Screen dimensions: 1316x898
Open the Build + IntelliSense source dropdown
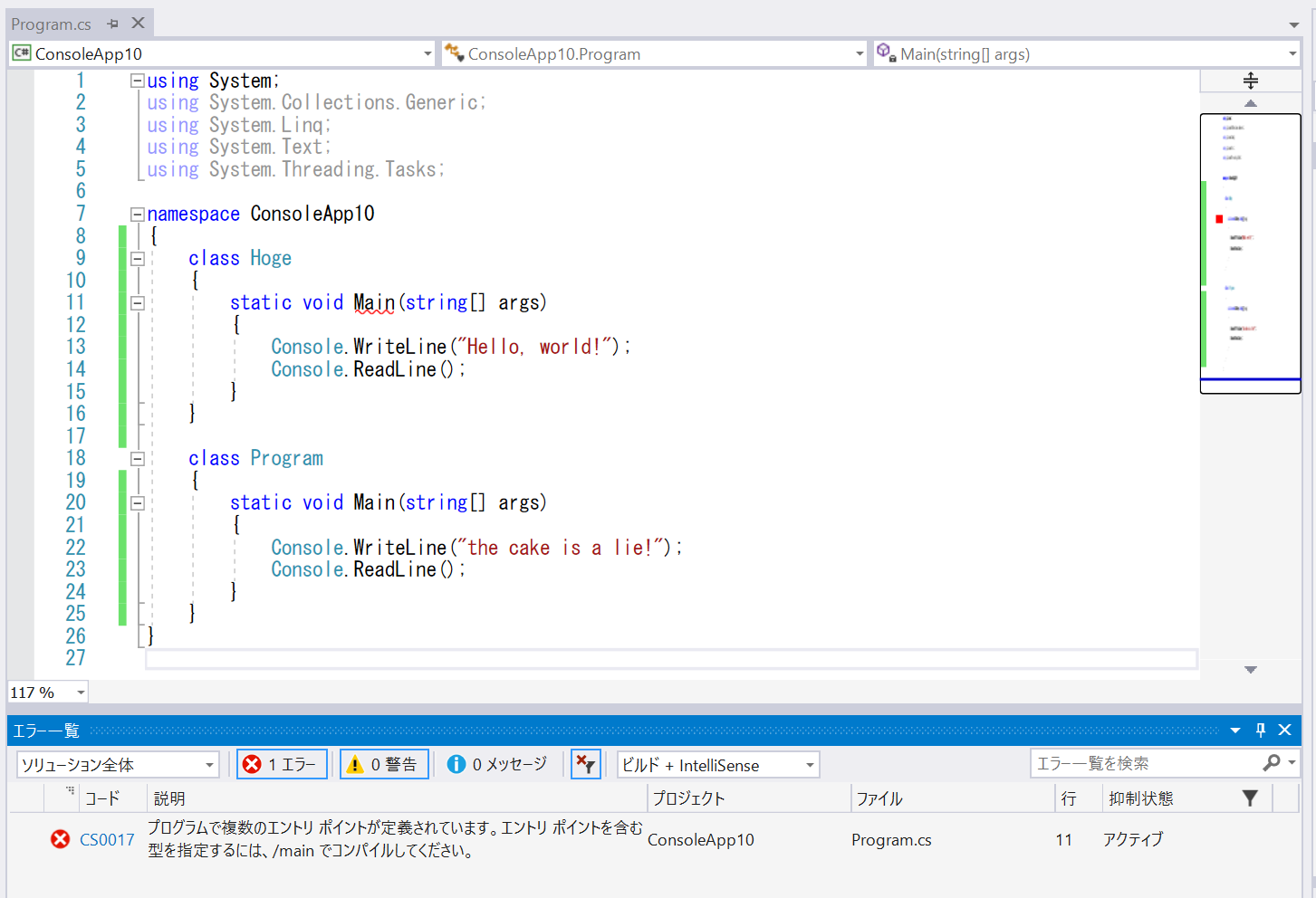[717, 765]
